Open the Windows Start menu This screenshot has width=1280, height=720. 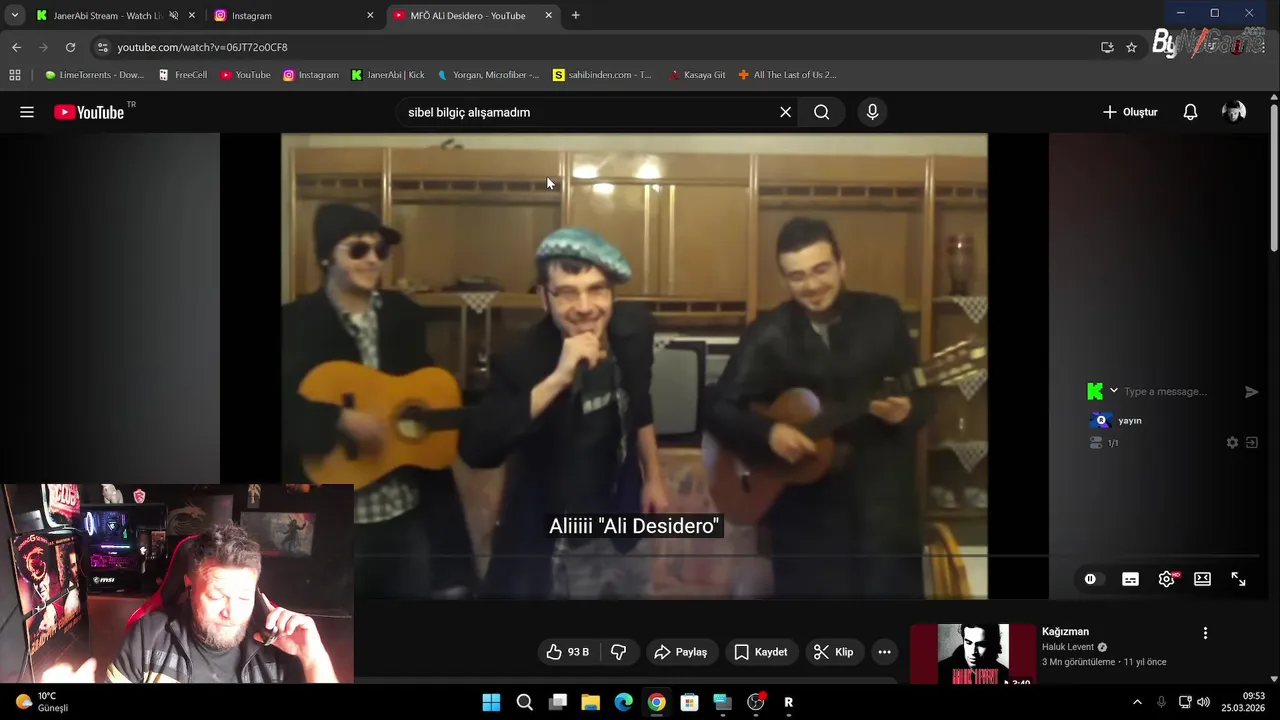(491, 702)
